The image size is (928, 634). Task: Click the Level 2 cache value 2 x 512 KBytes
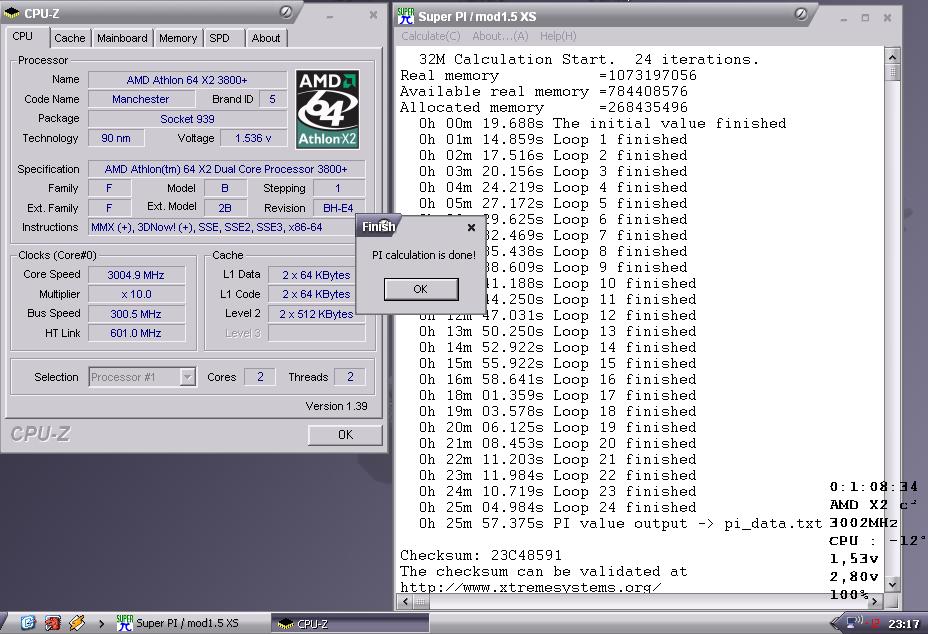(316, 314)
